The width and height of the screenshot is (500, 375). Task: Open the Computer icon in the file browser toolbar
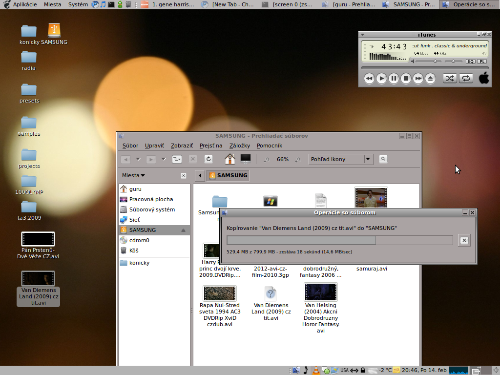(246, 159)
